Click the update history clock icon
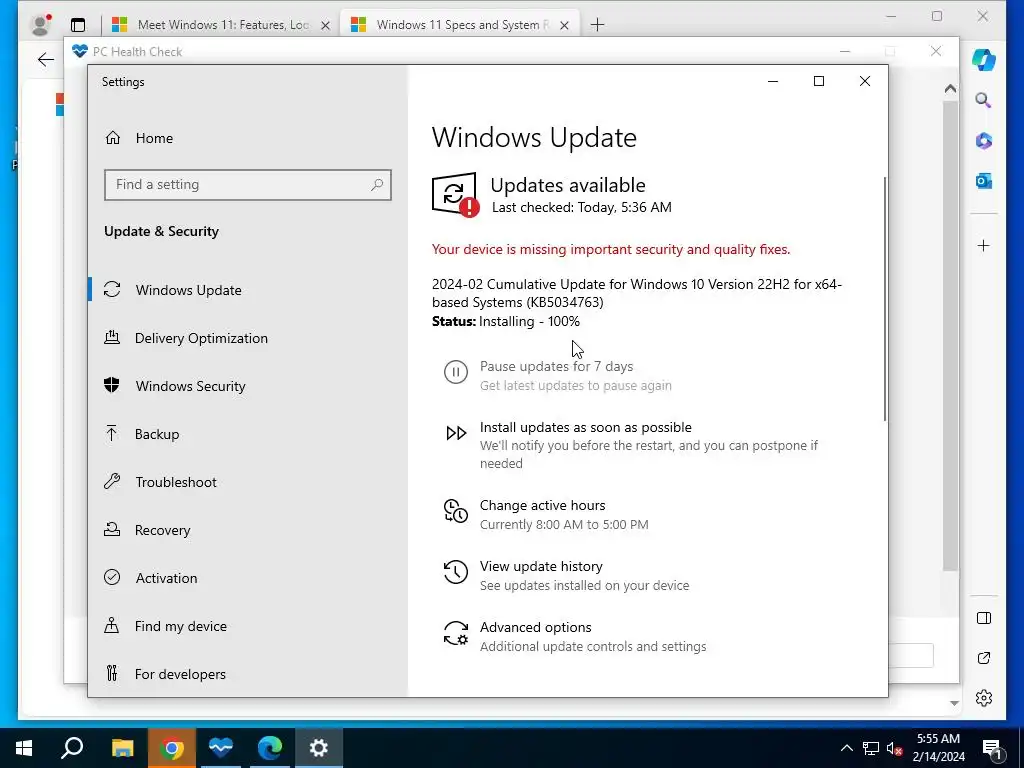 (x=456, y=572)
